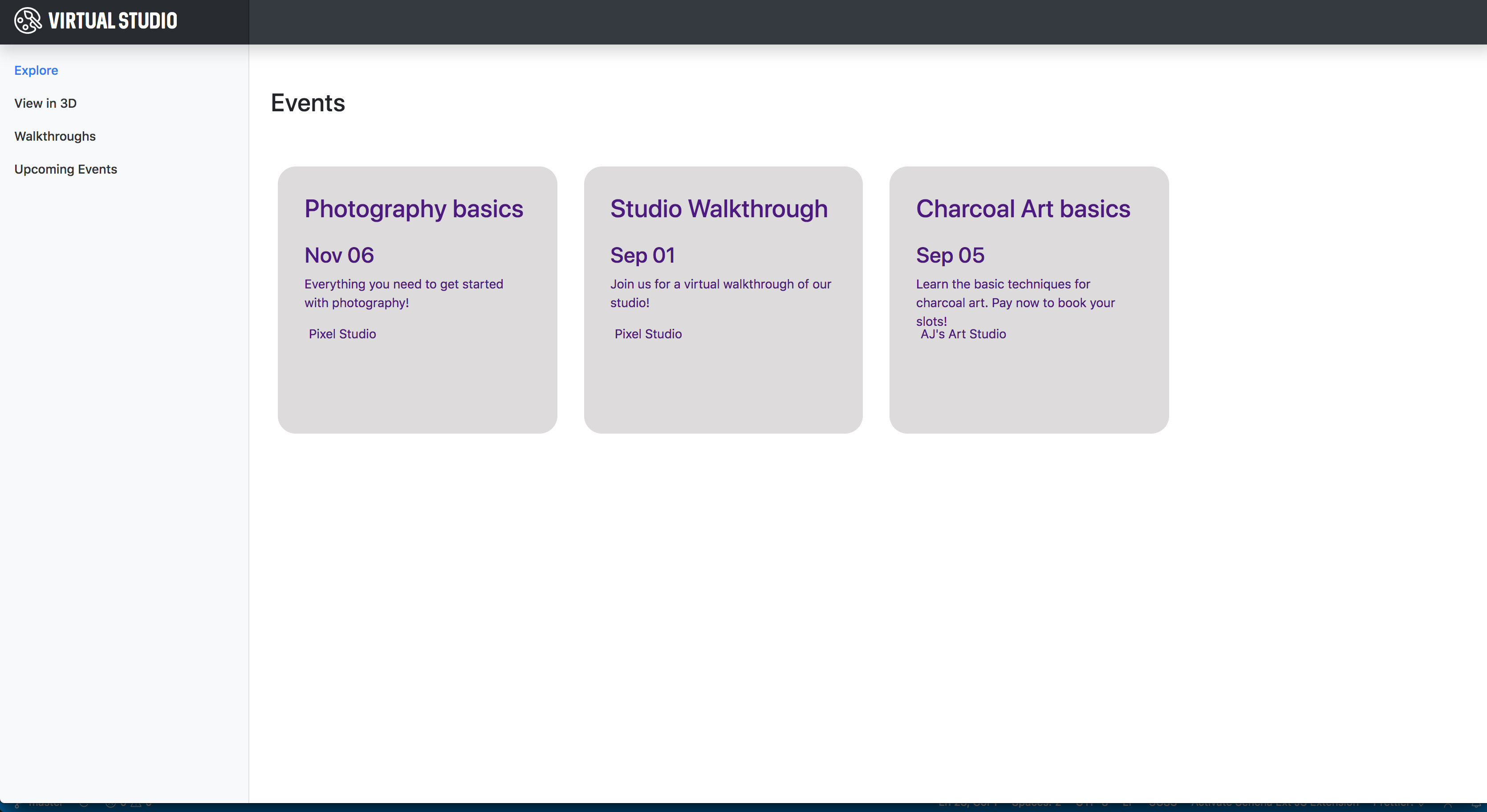Image resolution: width=1487 pixels, height=812 pixels.
Task: Select Explore in the sidebar
Action: click(x=36, y=70)
